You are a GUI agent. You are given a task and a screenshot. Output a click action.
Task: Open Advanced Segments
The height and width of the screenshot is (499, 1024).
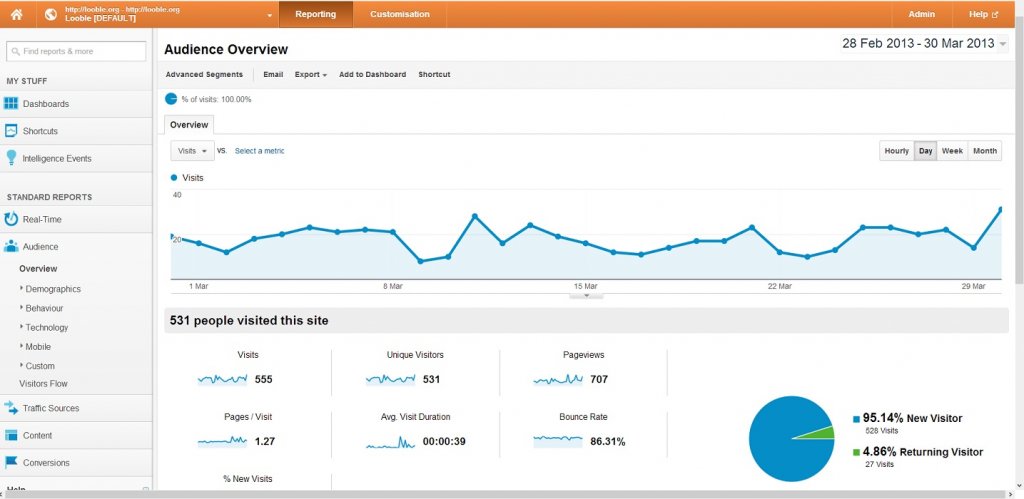pyautogui.click(x=204, y=74)
